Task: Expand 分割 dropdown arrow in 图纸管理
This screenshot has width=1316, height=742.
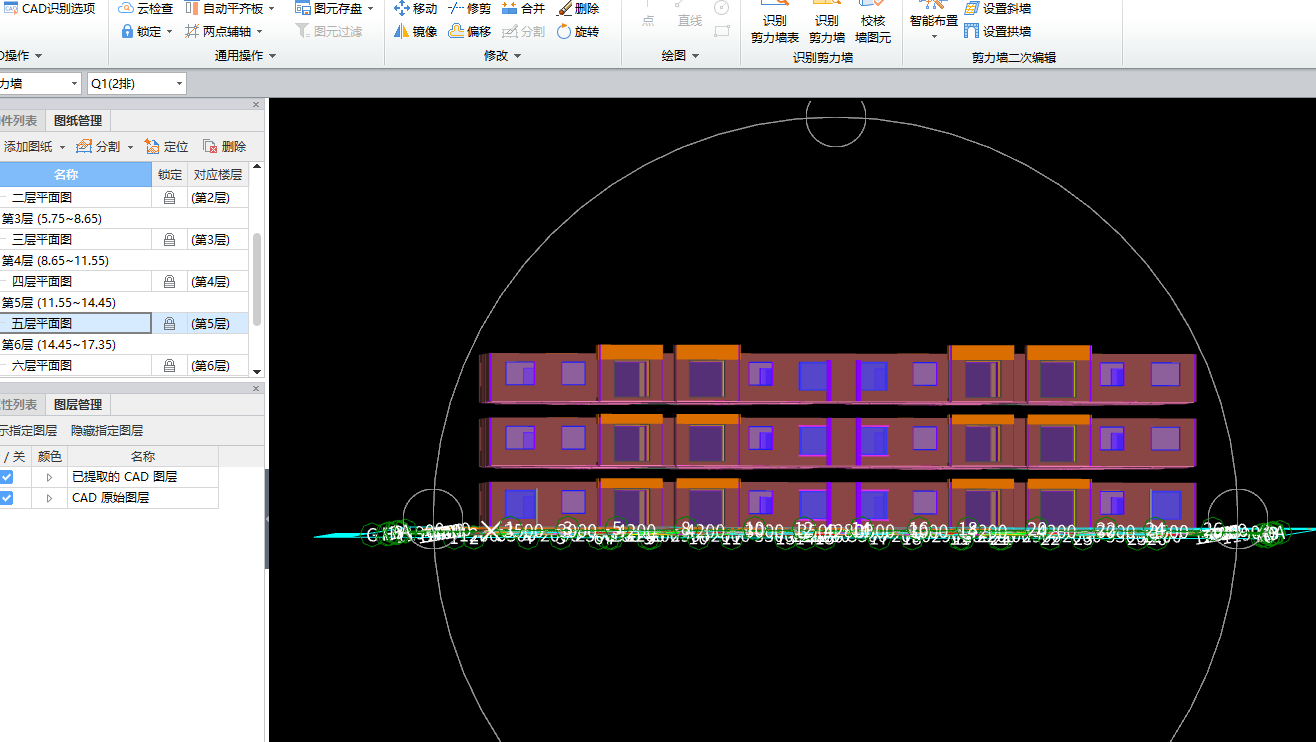Action: pyautogui.click(x=130, y=147)
